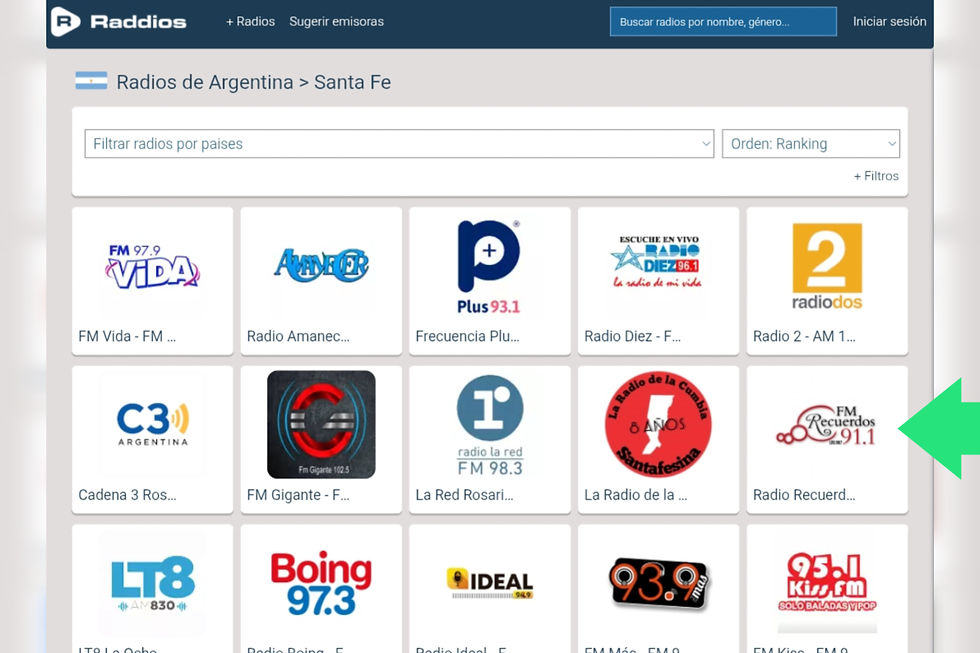The width and height of the screenshot is (980, 653).
Task: Click the 95.1 Kiss FM logo
Action: tap(827, 582)
